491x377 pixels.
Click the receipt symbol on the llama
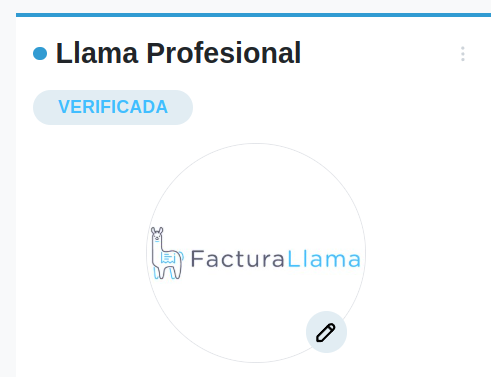tap(168, 258)
